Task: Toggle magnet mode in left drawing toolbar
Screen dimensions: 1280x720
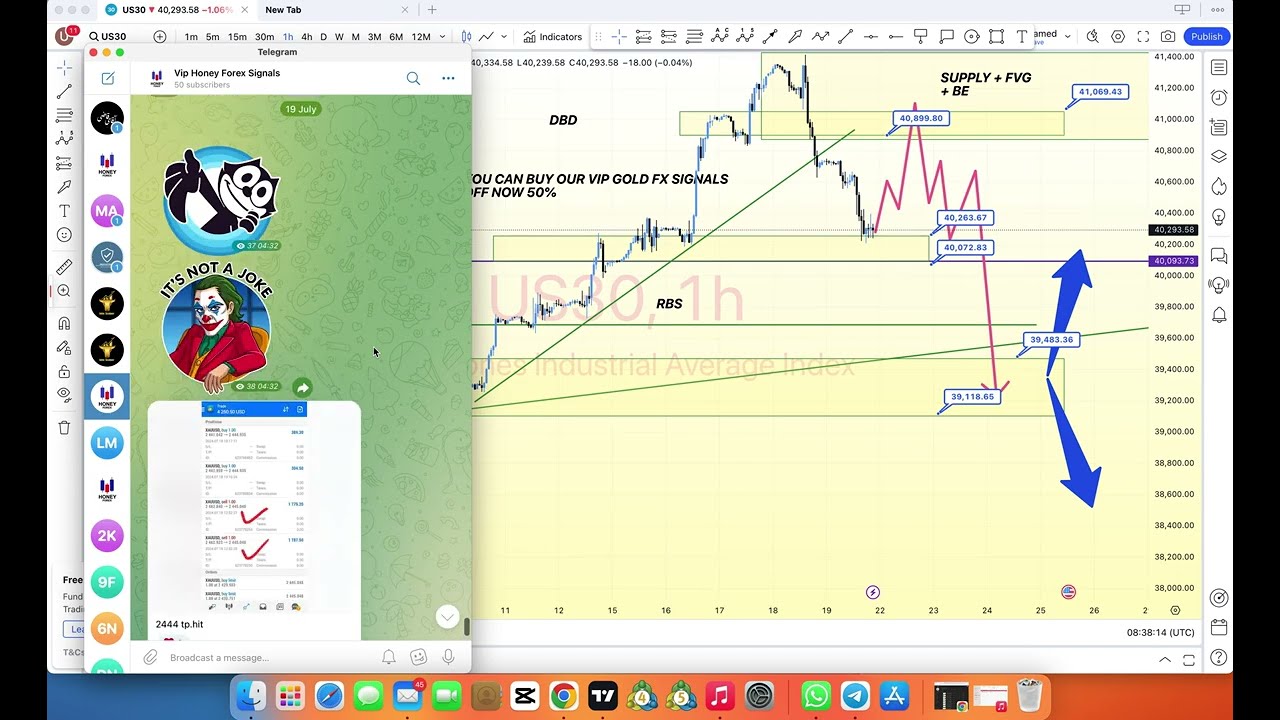Action: 64,323
